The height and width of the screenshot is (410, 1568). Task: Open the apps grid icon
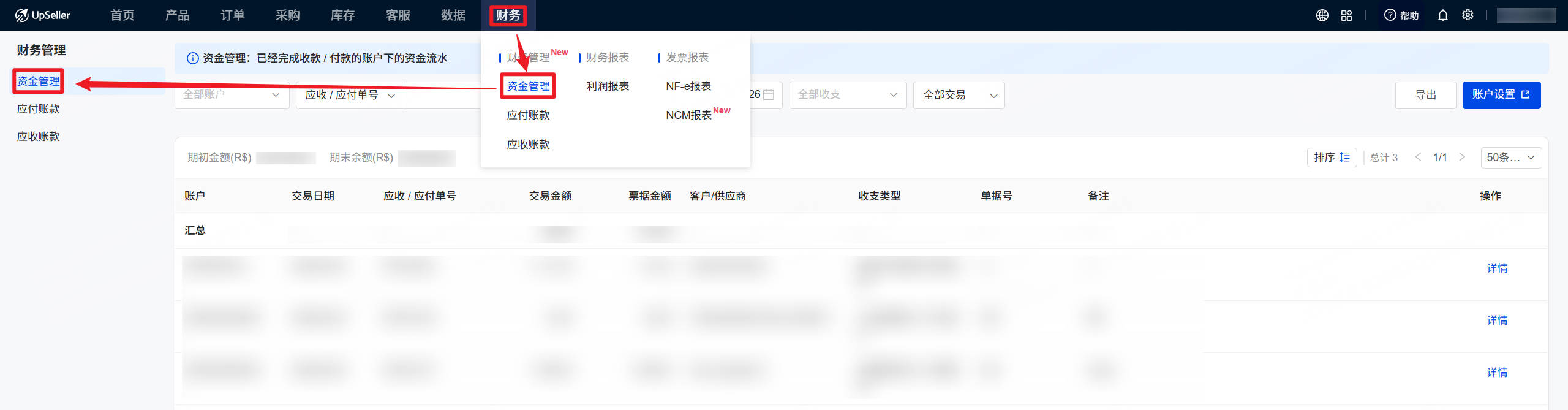1346,15
